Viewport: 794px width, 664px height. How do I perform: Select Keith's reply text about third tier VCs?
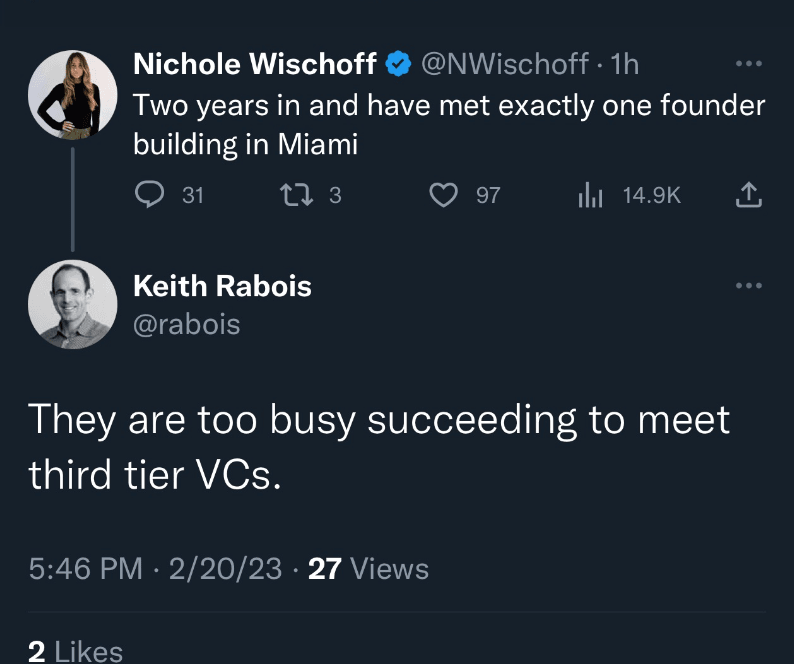point(378,445)
